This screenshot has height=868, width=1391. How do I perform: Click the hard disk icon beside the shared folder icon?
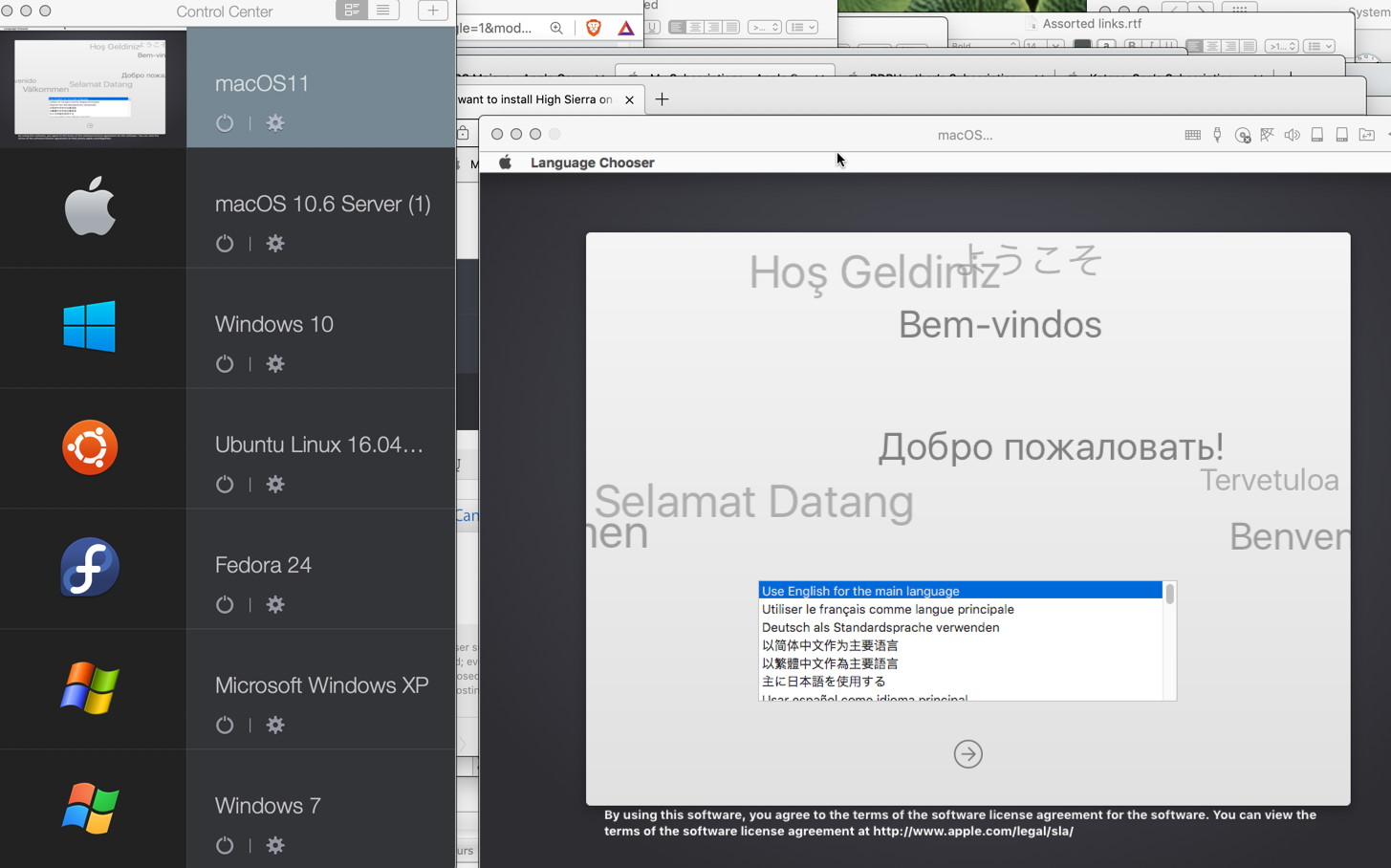pyautogui.click(x=1342, y=135)
